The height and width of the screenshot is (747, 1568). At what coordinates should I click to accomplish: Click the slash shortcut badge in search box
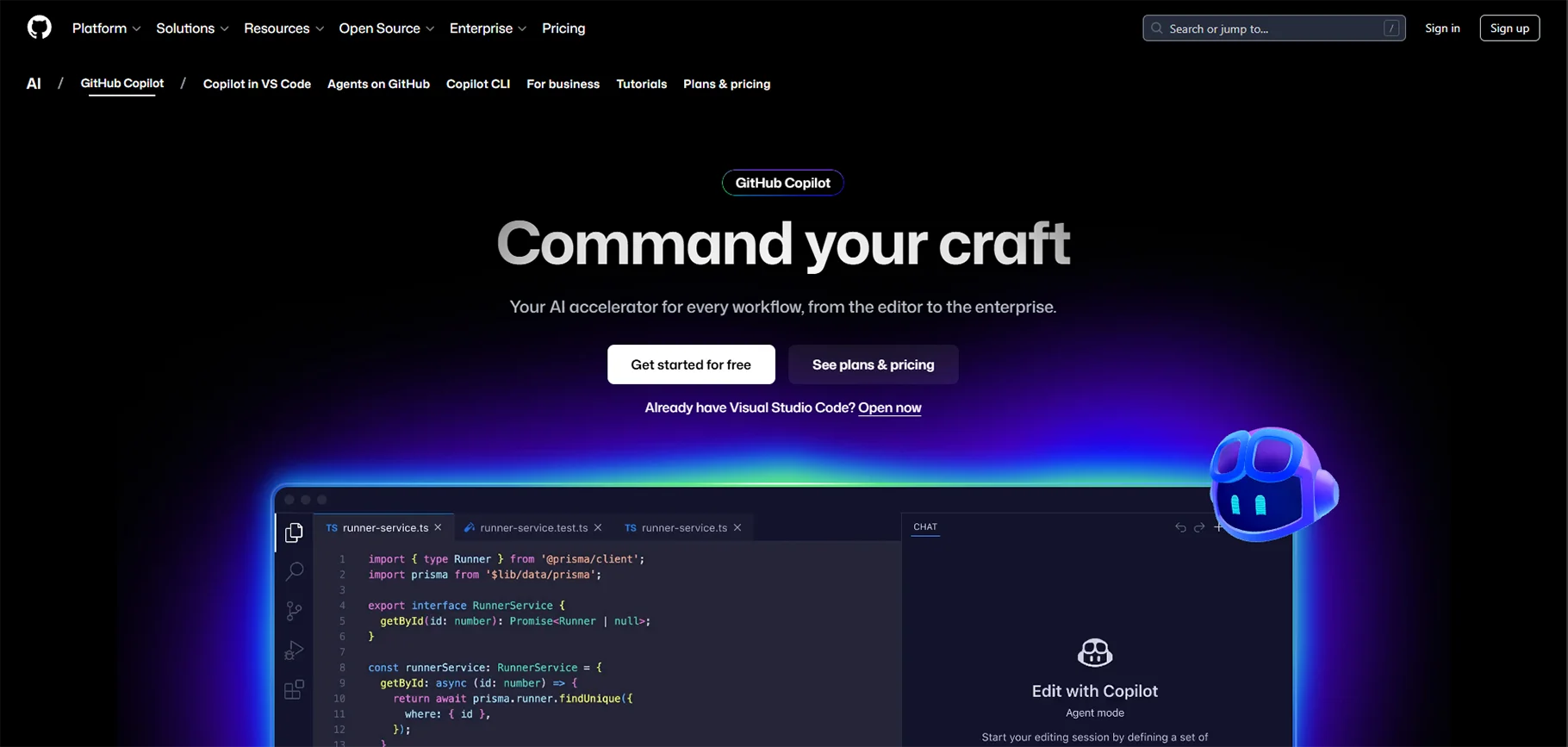(x=1391, y=28)
